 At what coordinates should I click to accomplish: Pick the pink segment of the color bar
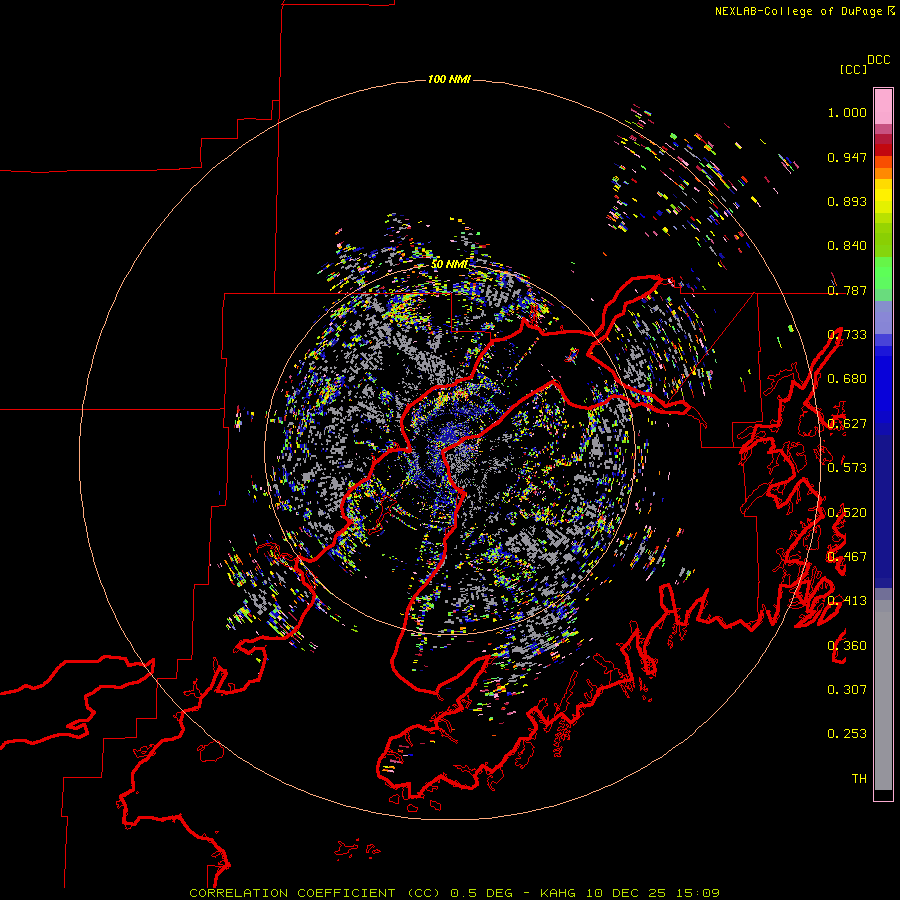(883, 106)
